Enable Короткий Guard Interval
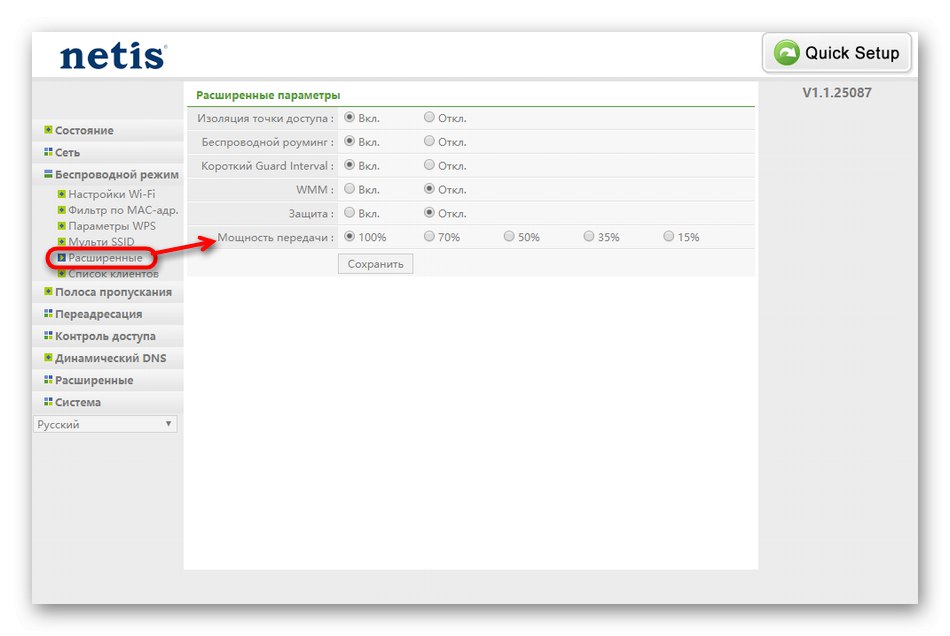This screenshot has width=950, height=636. (350, 165)
